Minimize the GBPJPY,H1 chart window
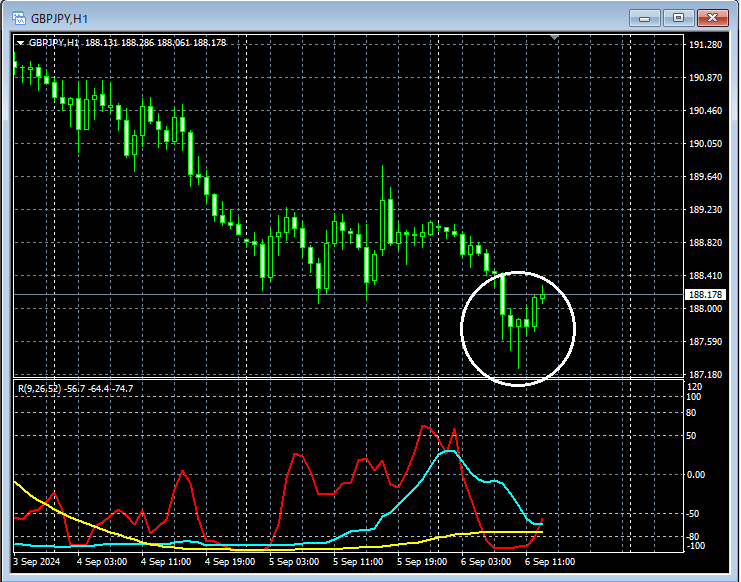Screen dimensions: 741x582 pos(644,18)
